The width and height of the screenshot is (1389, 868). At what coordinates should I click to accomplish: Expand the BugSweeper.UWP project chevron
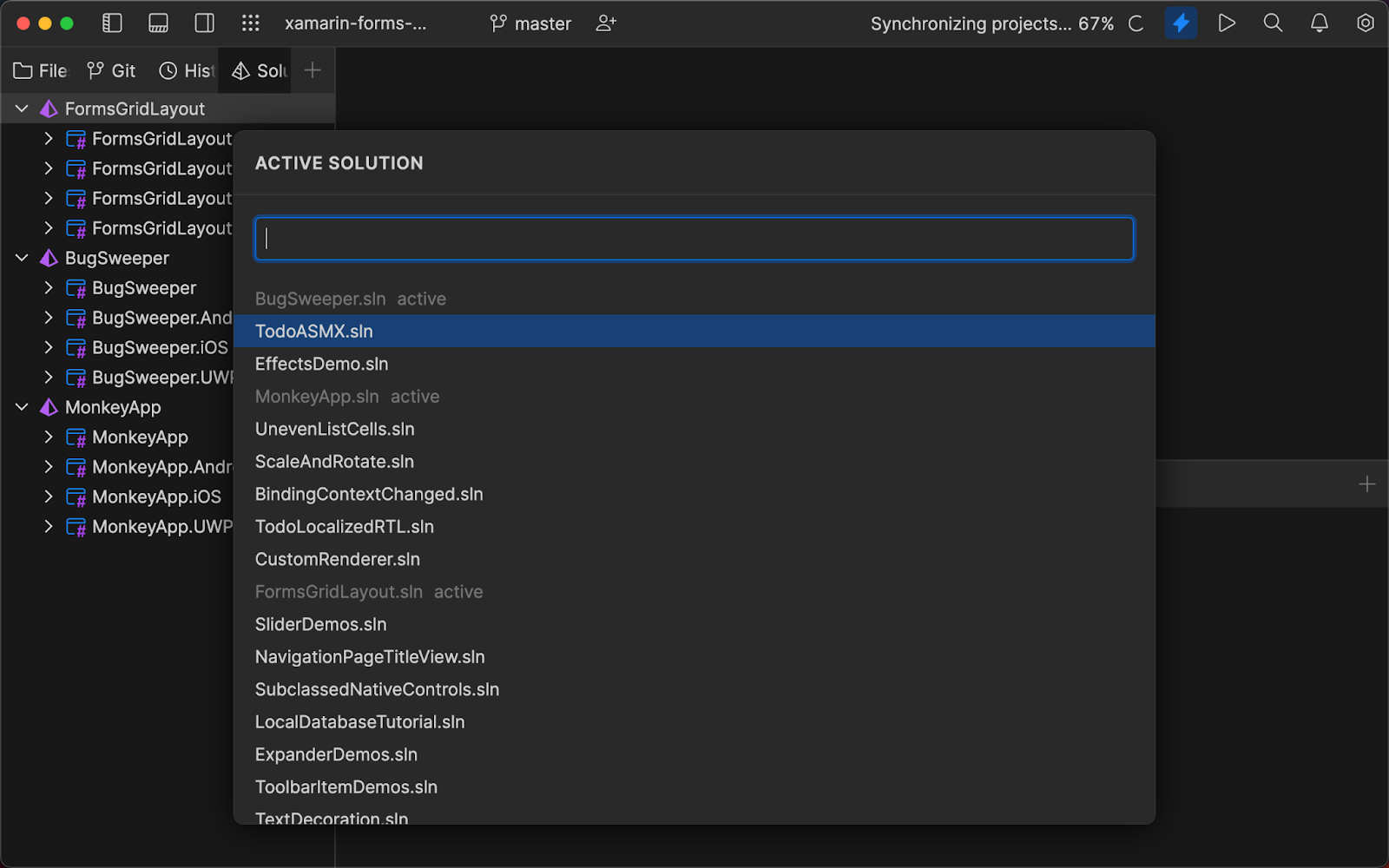point(49,378)
